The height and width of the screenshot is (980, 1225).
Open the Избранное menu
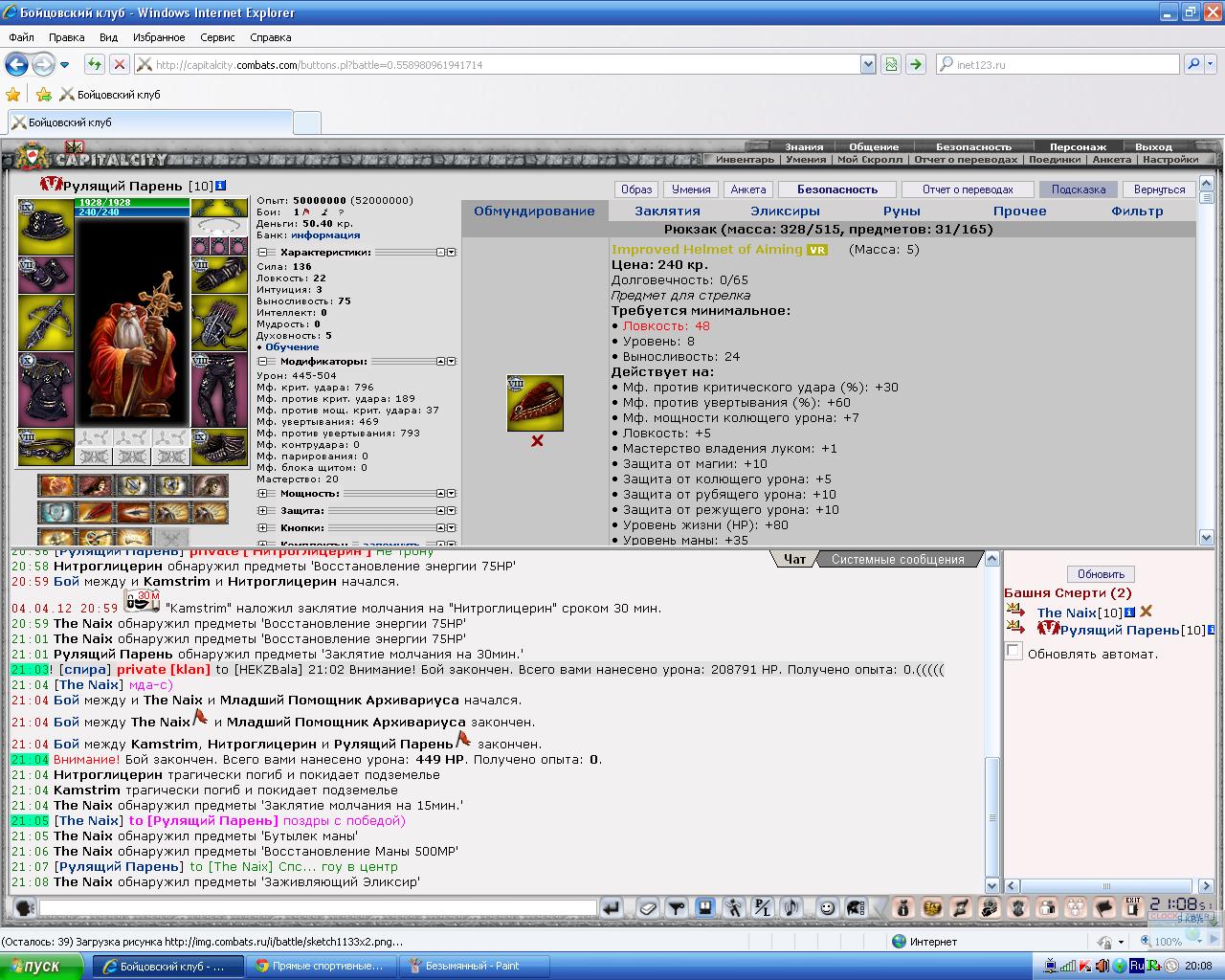click(159, 37)
